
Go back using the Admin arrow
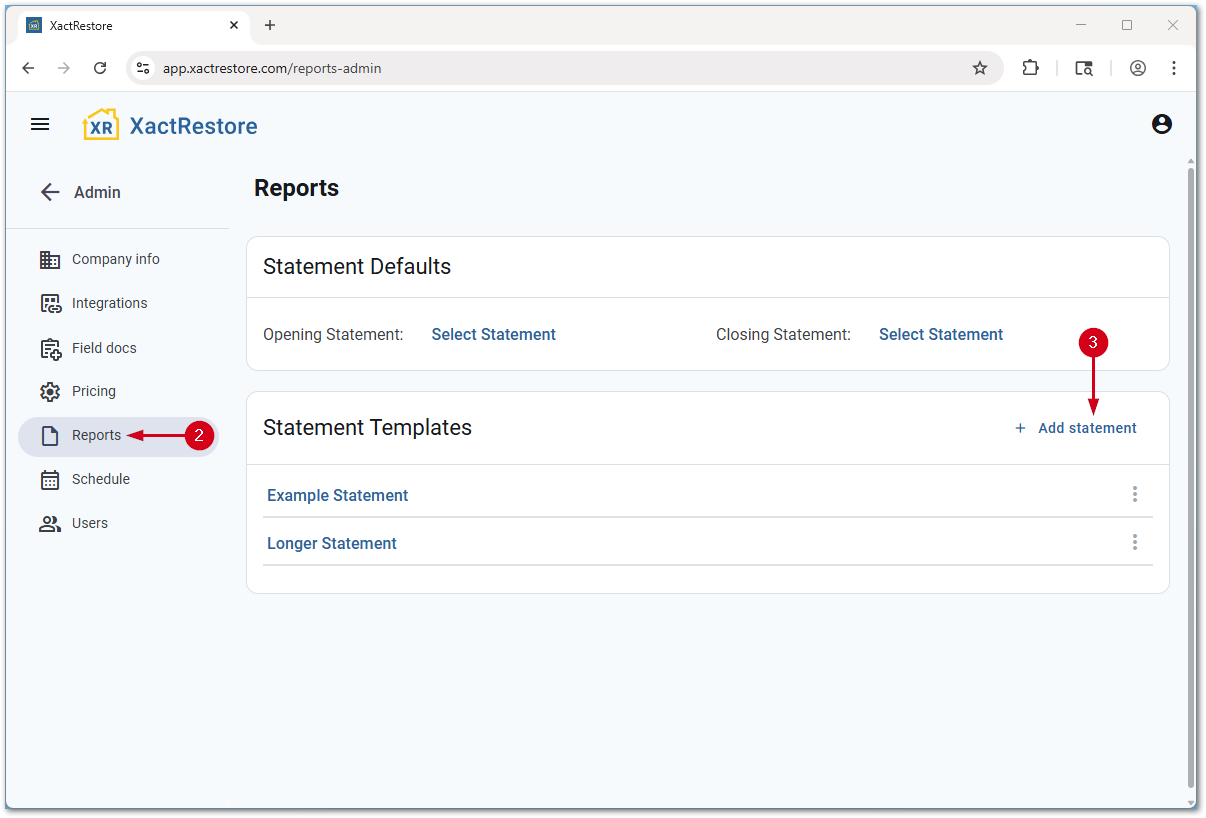pyautogui.click(x=50, y=192)
